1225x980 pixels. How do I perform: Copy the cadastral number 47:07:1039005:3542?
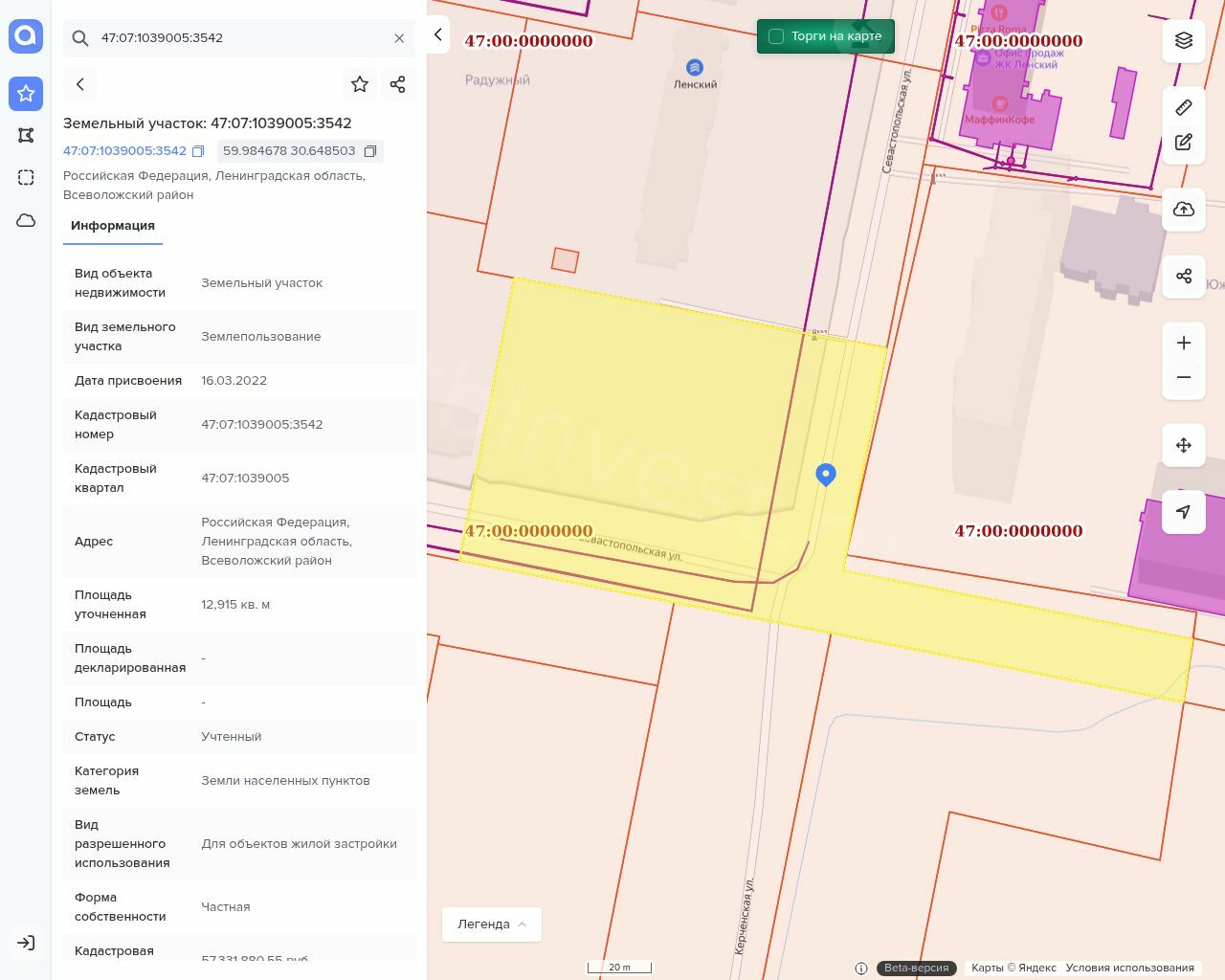click(198, 151)
